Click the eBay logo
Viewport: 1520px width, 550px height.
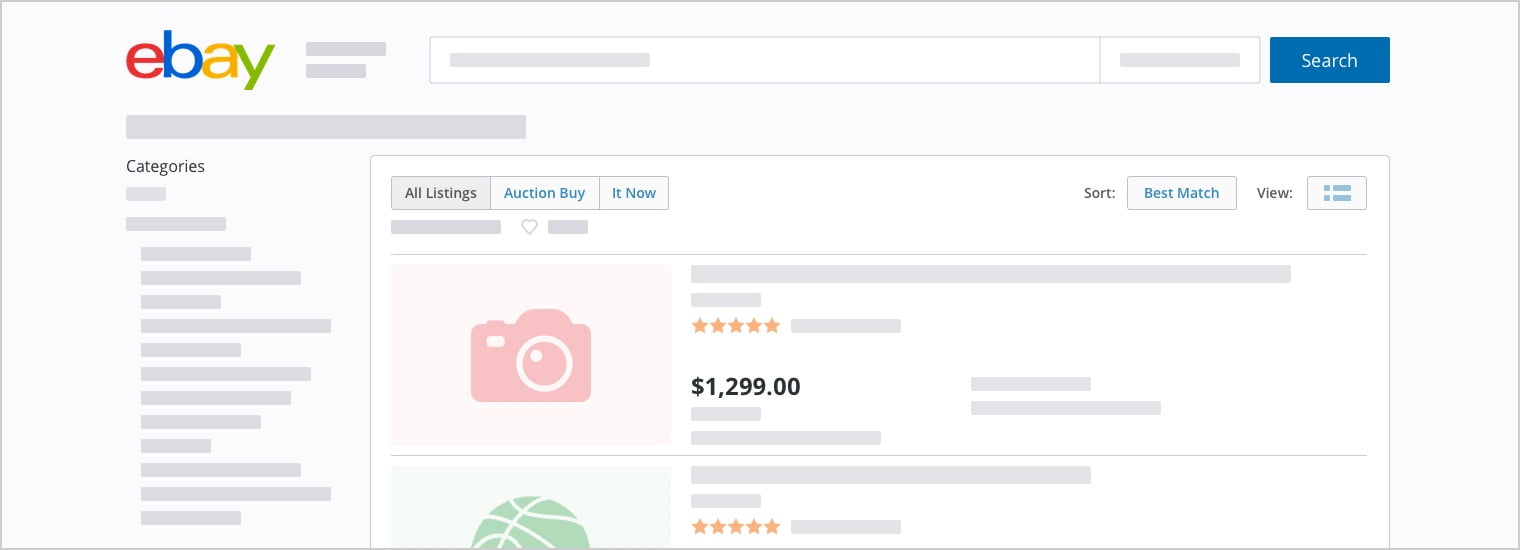pyautogui.click(x=200, y=60)
